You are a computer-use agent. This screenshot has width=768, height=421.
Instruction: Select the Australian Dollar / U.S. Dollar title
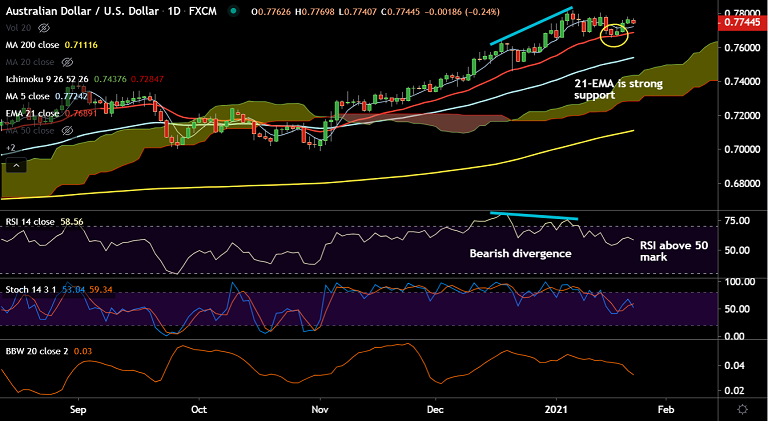point(82,11)
